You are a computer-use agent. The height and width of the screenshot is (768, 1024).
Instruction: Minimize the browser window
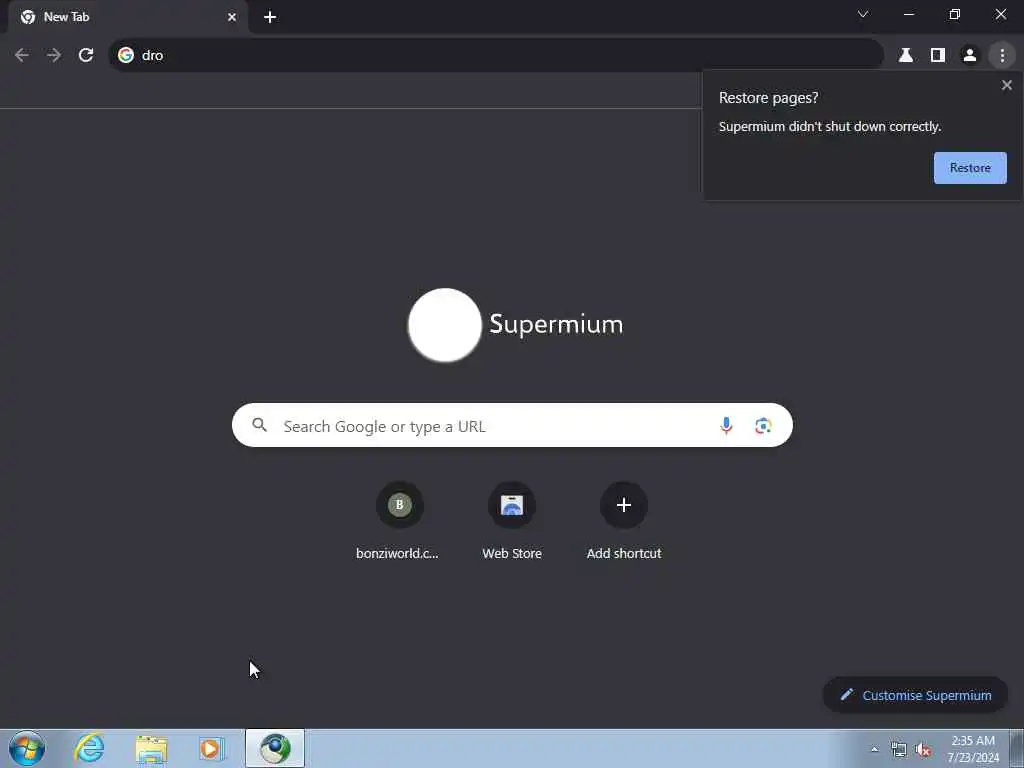click(x=908, y=14)
